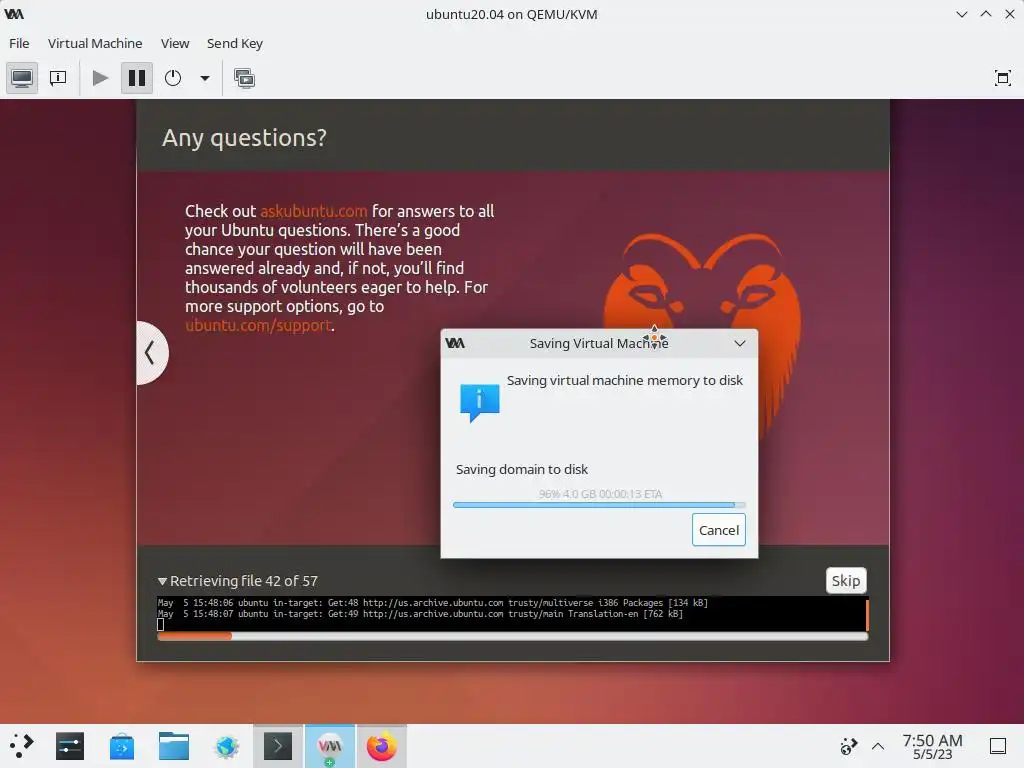
Task: Collapse the Retrieving file details triangle
Action: [x=162, y=581]
